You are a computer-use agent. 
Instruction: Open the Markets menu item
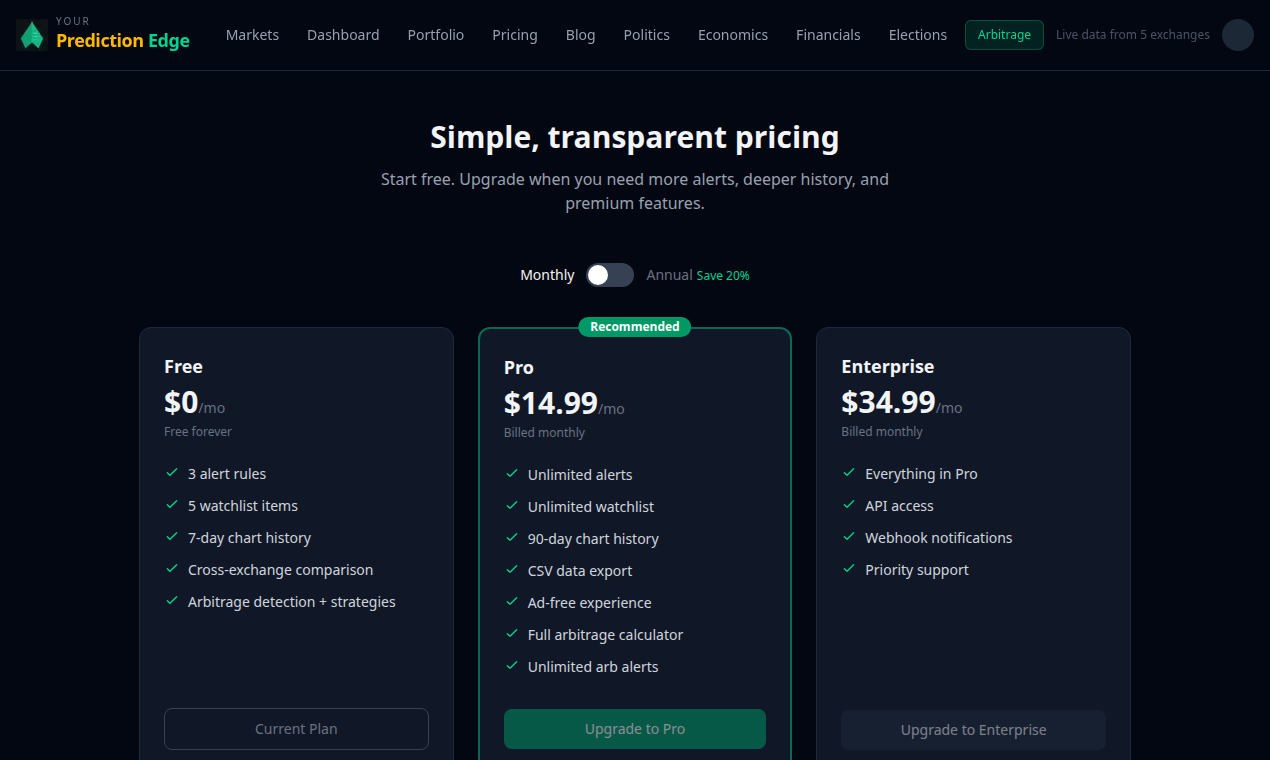pyautogui.click(x=252, y=34)
